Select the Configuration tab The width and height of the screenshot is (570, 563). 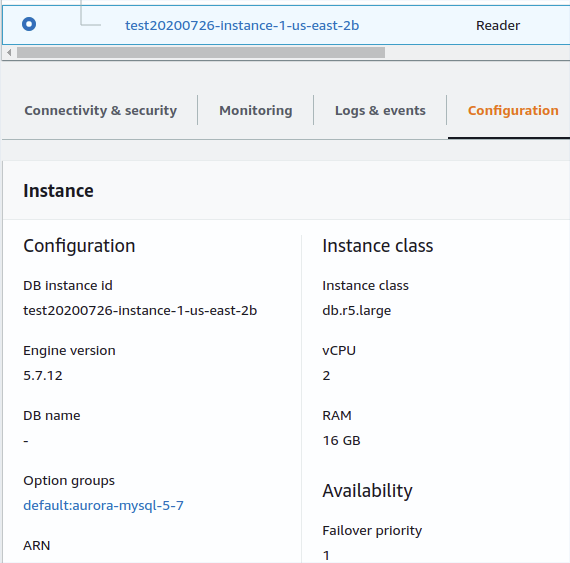(x=513, y=110)
